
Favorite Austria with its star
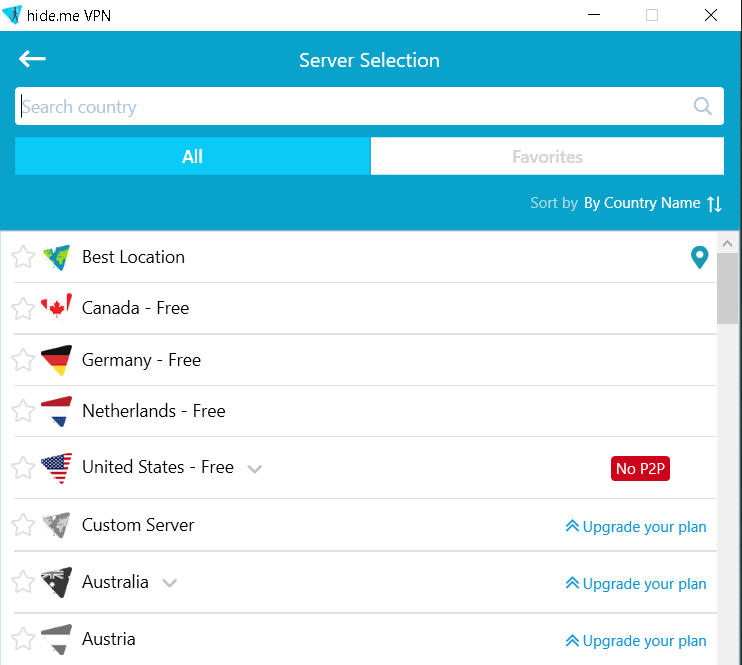pyautogui.click(x=23, y=639)
